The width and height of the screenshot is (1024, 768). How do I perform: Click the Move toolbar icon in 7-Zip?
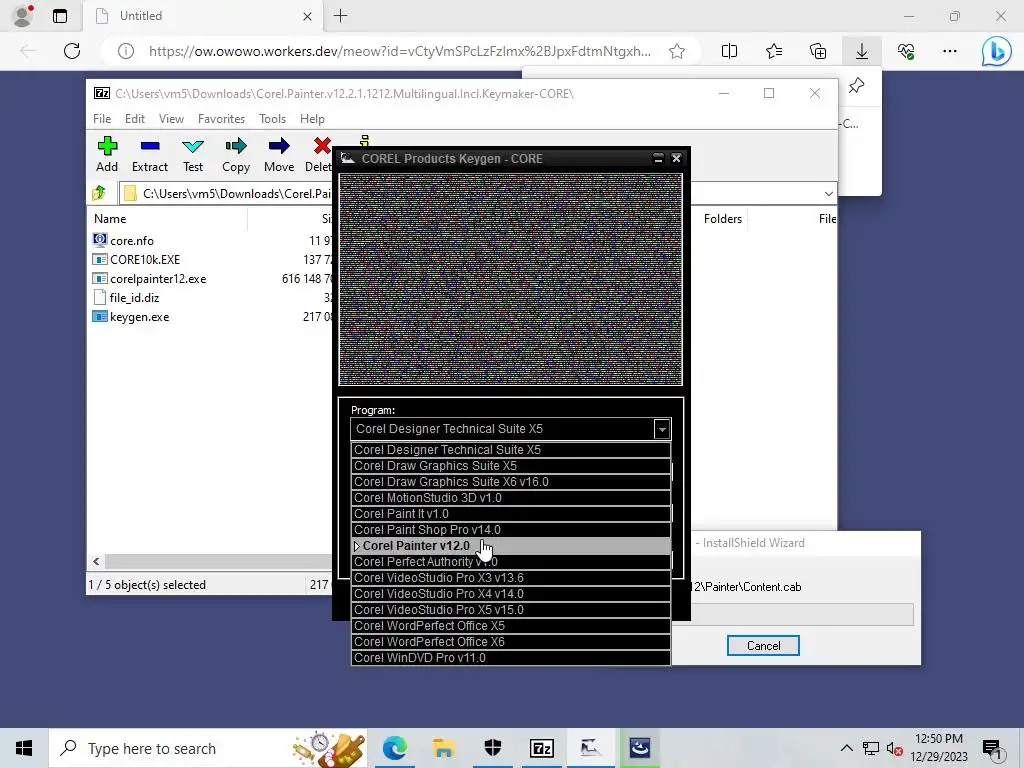click(279, 155)
